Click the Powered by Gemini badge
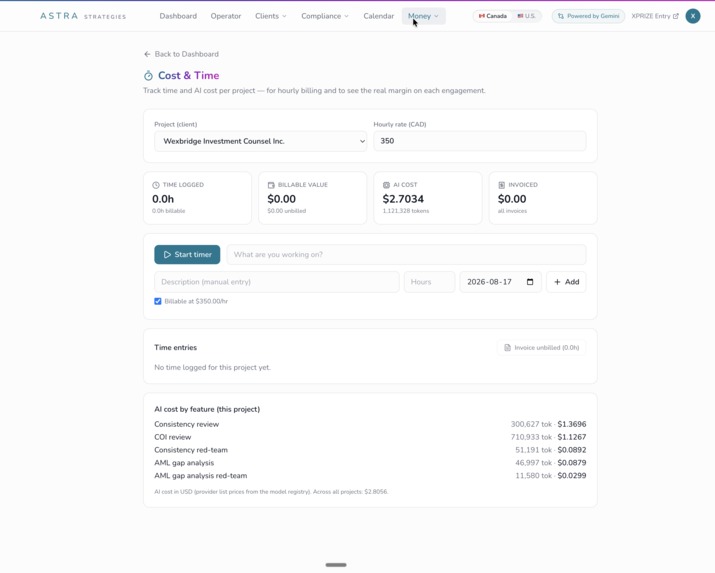 click(x=588, y=16)
